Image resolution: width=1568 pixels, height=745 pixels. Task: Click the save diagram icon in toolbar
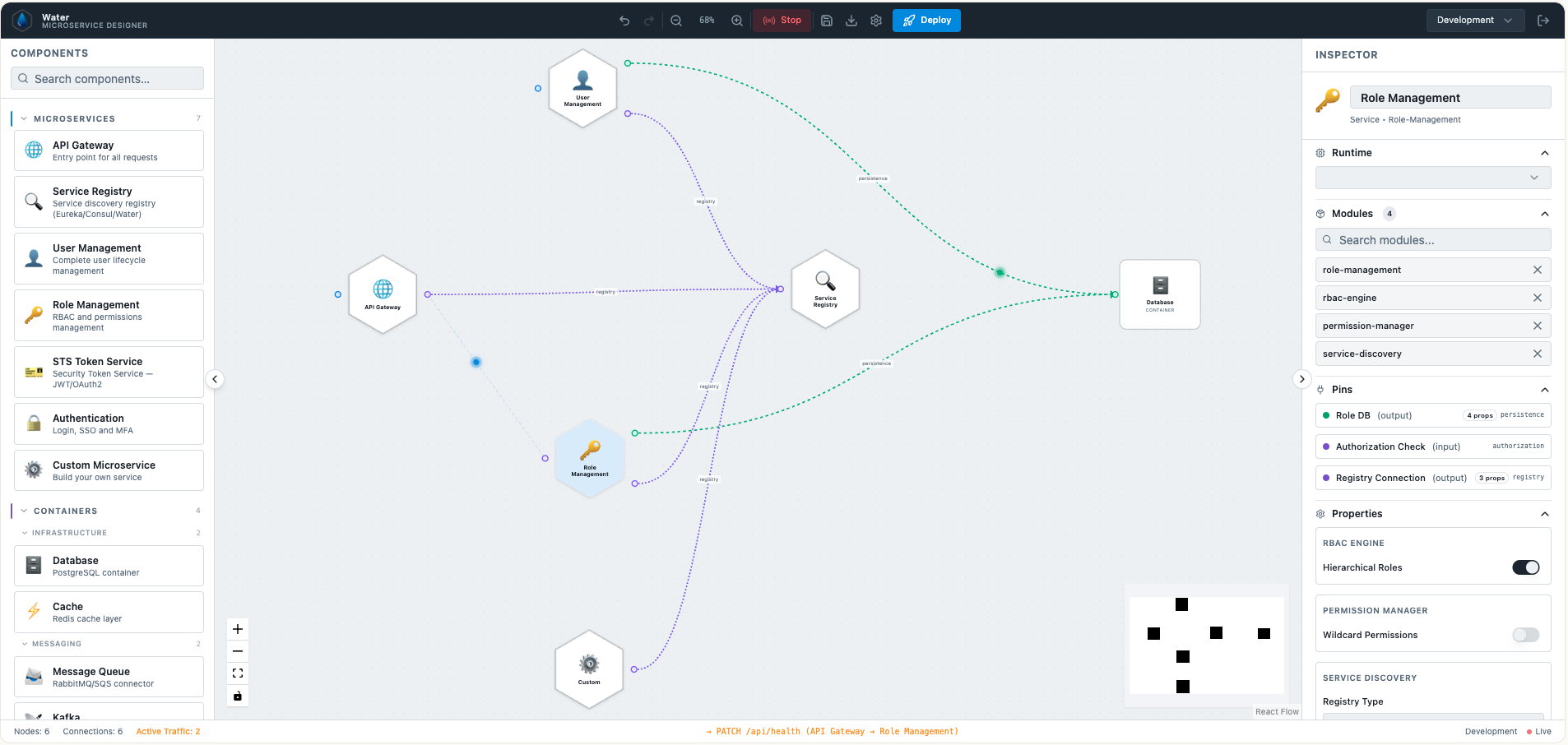[x=826, y=20]
